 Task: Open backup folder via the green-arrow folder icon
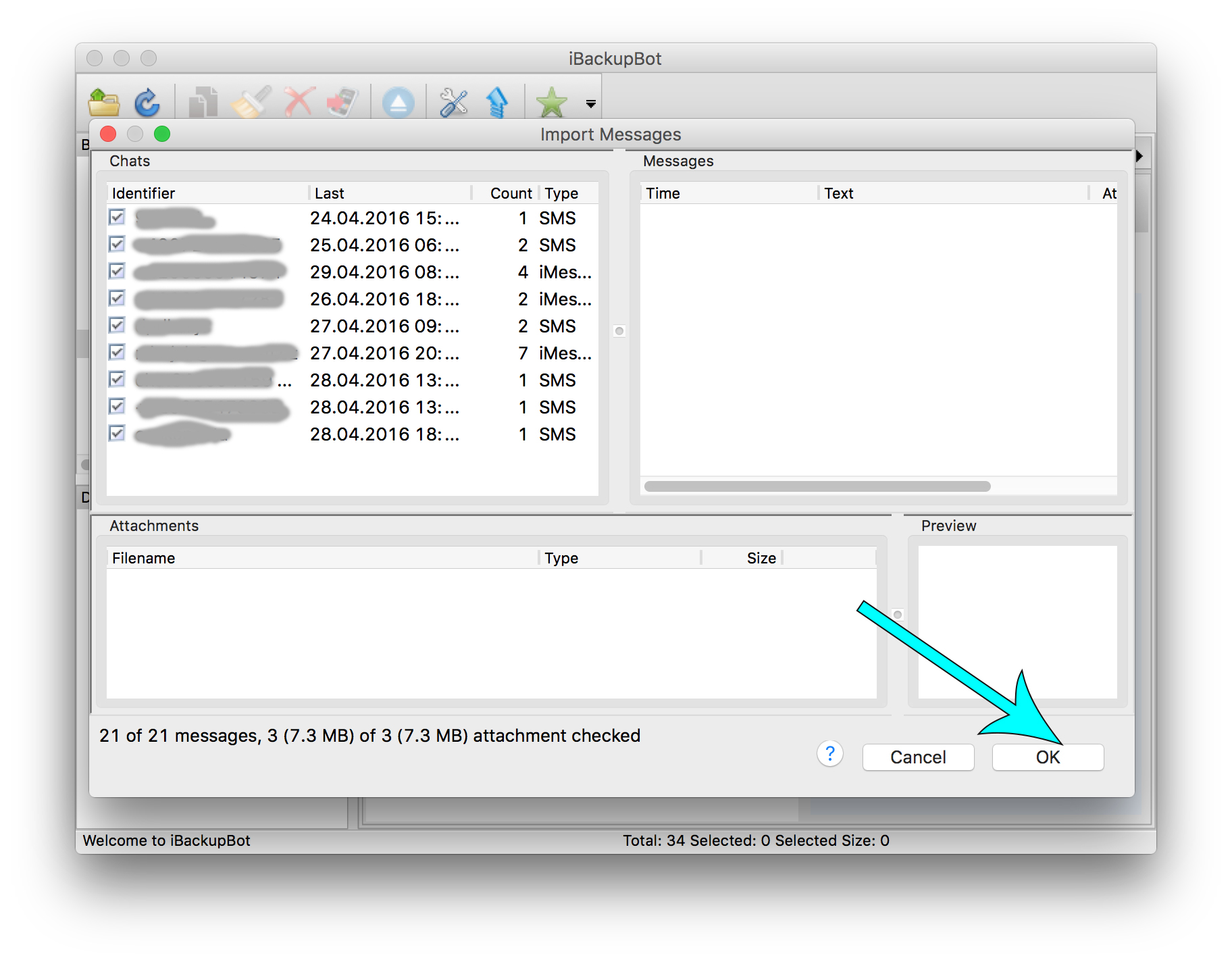(104, 103)
